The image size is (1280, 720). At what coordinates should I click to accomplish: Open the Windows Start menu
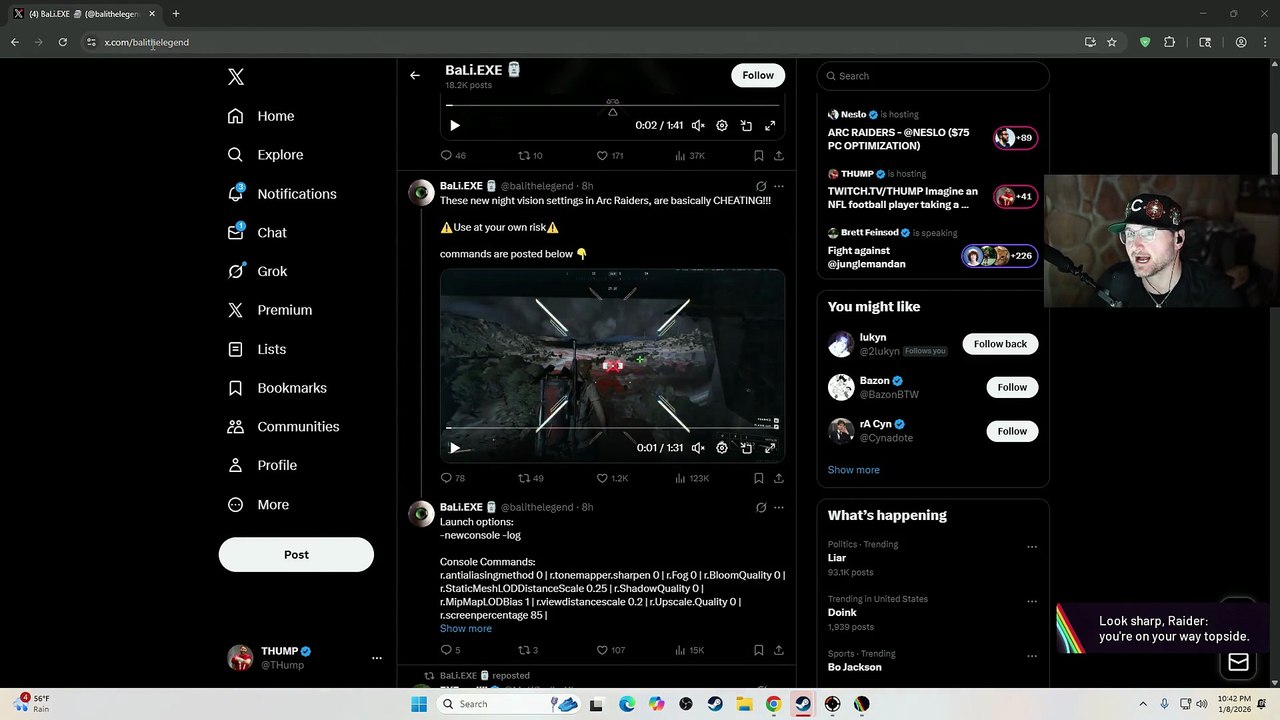tap(419, 704)
